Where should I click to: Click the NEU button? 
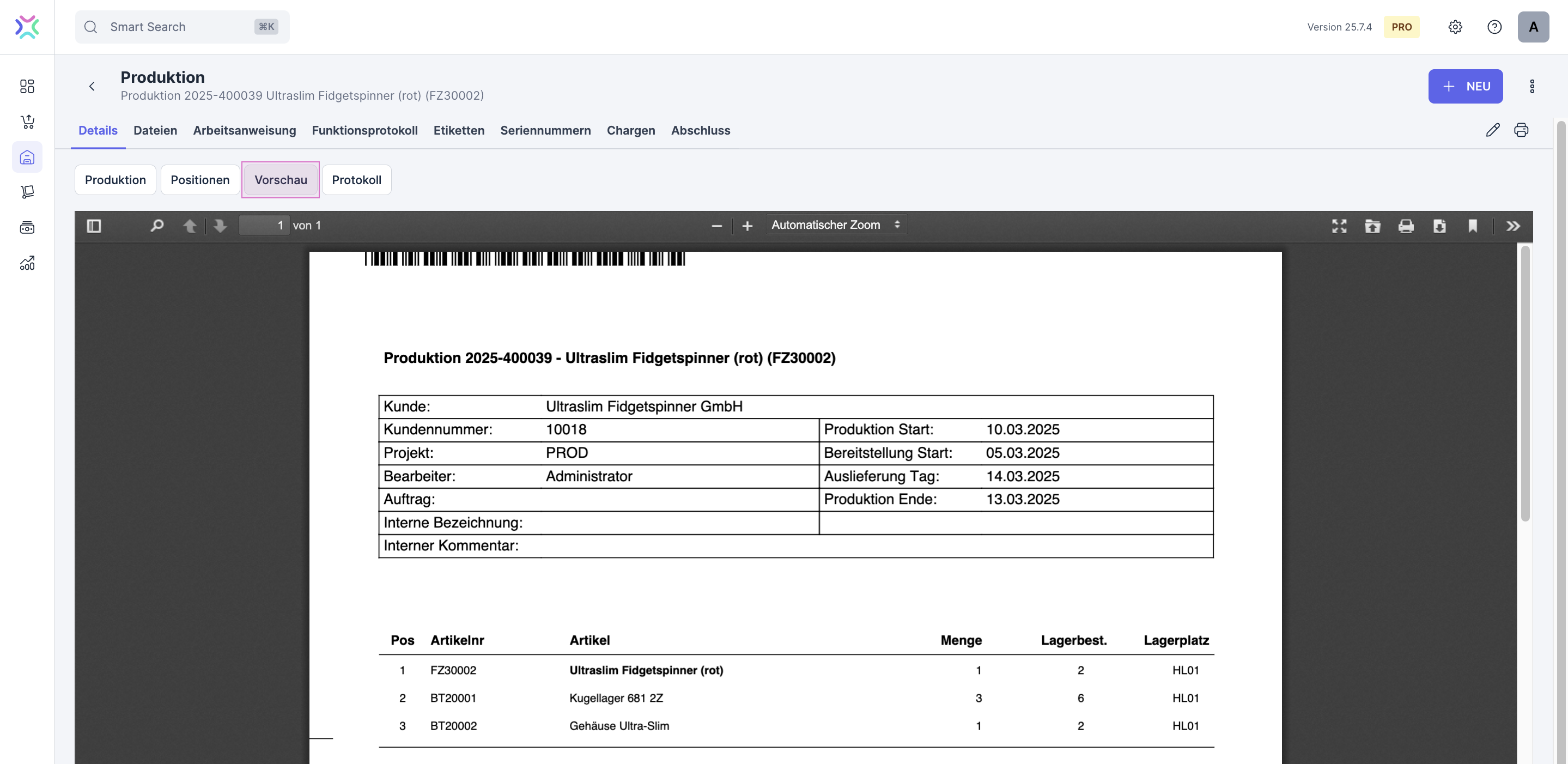pyautogui.click(x=1464, y=87)
